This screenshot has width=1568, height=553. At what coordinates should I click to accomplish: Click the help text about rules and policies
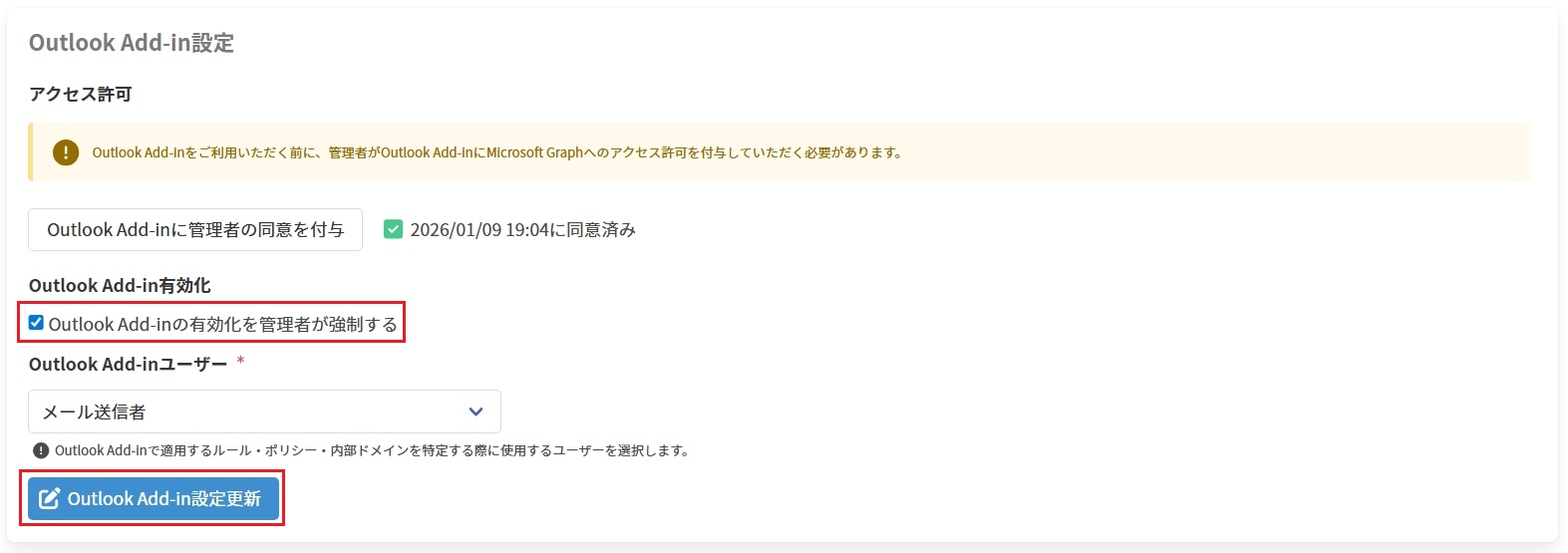point(372,450)
